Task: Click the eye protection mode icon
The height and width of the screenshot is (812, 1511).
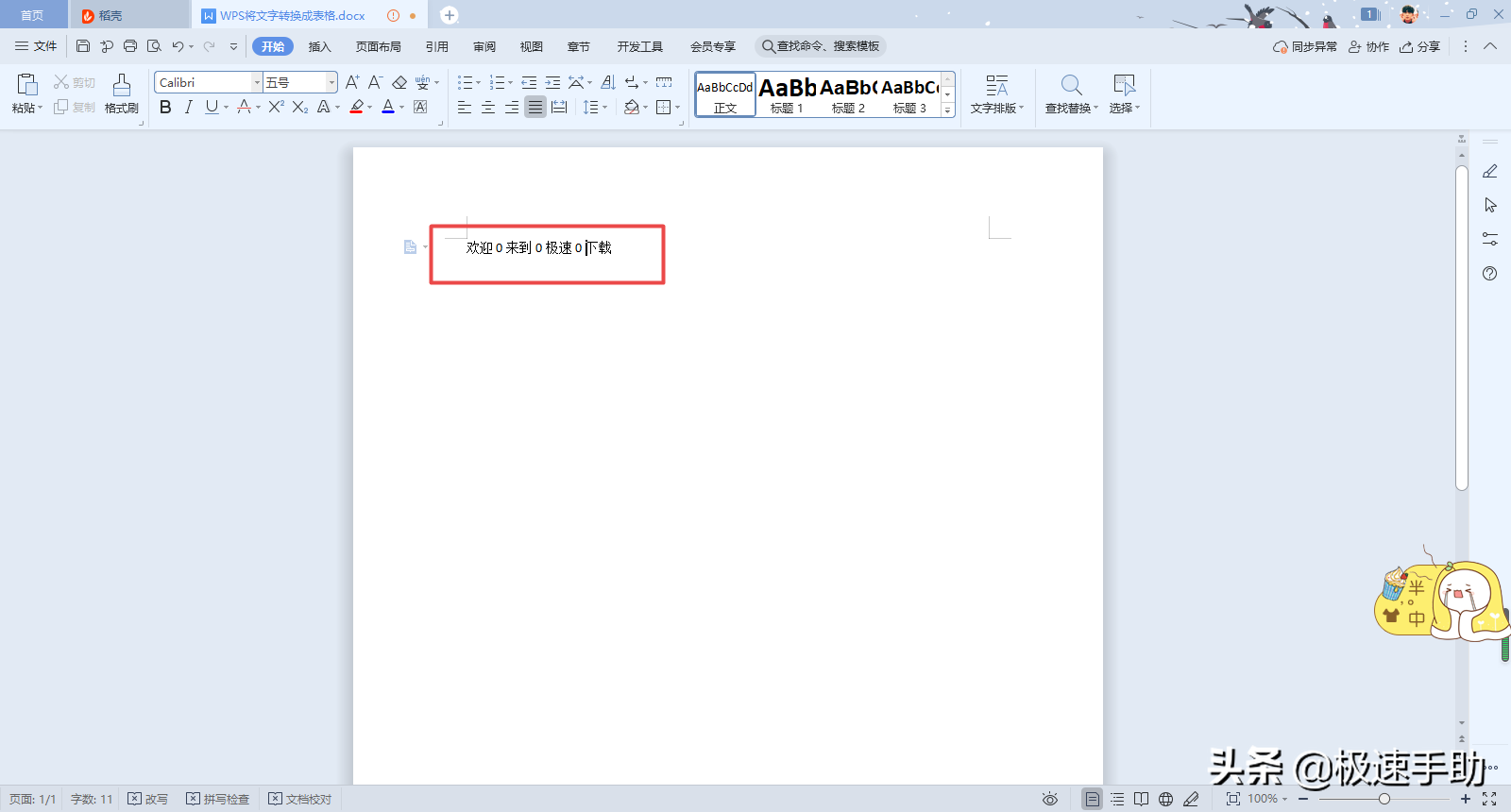Action: [x=1049, y=799]
